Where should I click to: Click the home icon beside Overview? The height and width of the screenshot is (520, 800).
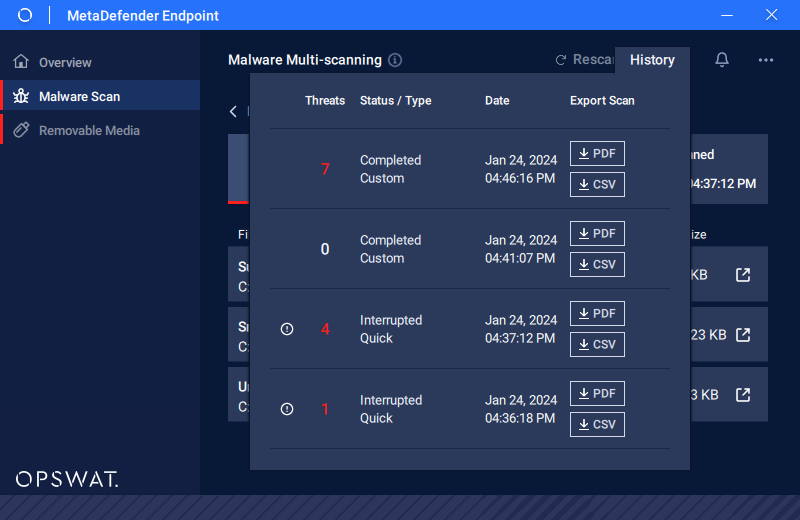click(x=21, y=61)
